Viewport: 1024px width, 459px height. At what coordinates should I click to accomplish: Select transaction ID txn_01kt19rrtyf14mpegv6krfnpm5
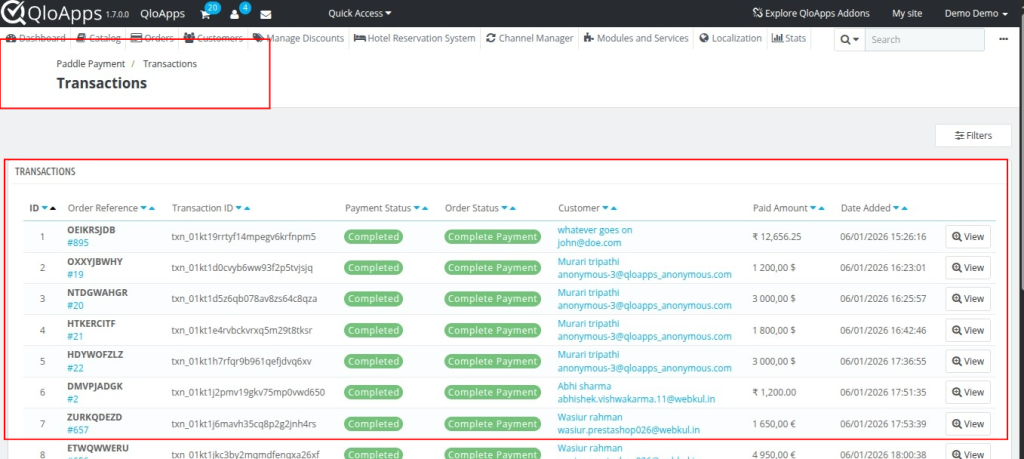[x=244, y=237]
